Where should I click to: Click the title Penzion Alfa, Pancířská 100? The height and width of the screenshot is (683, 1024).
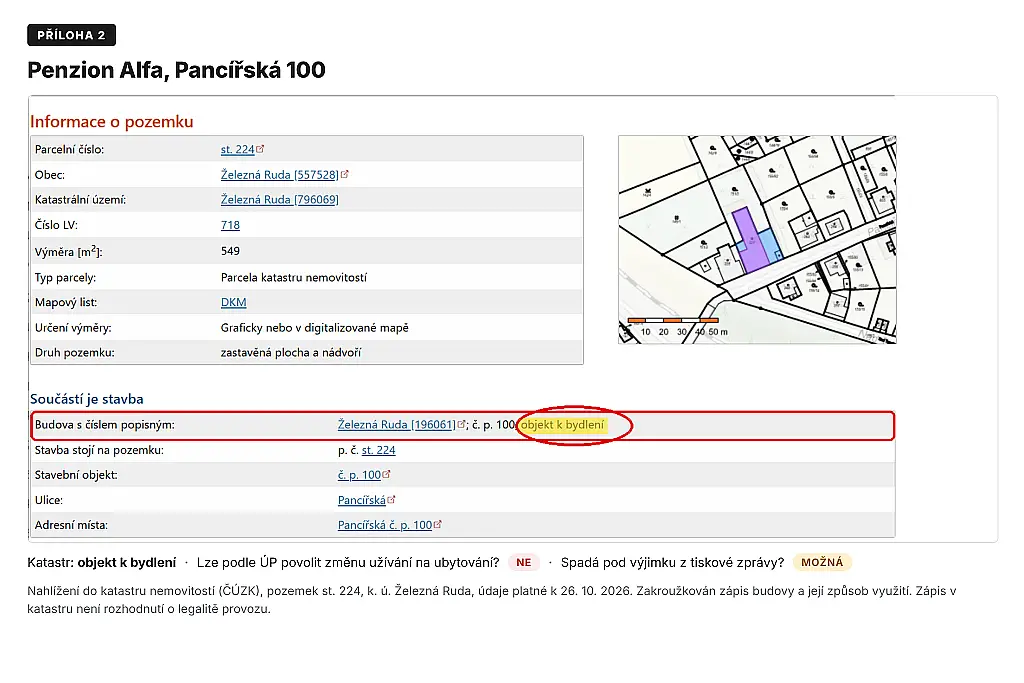click(x=176, y=70)
